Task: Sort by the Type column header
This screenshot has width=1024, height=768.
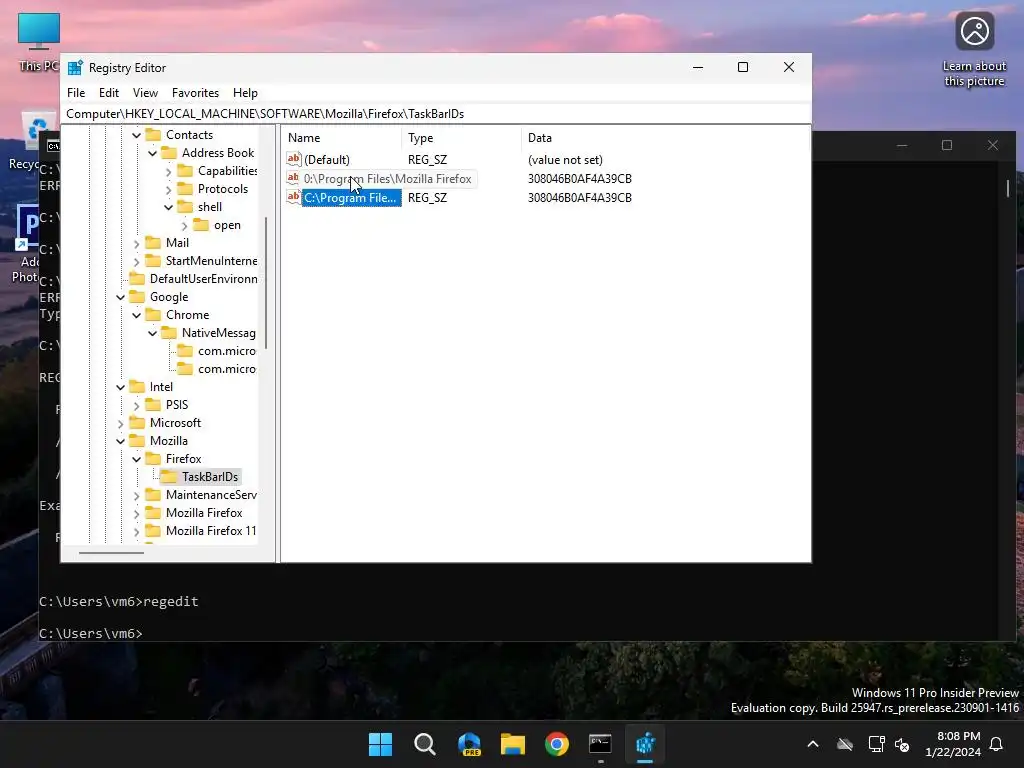Action: click(x=462, y=138)
